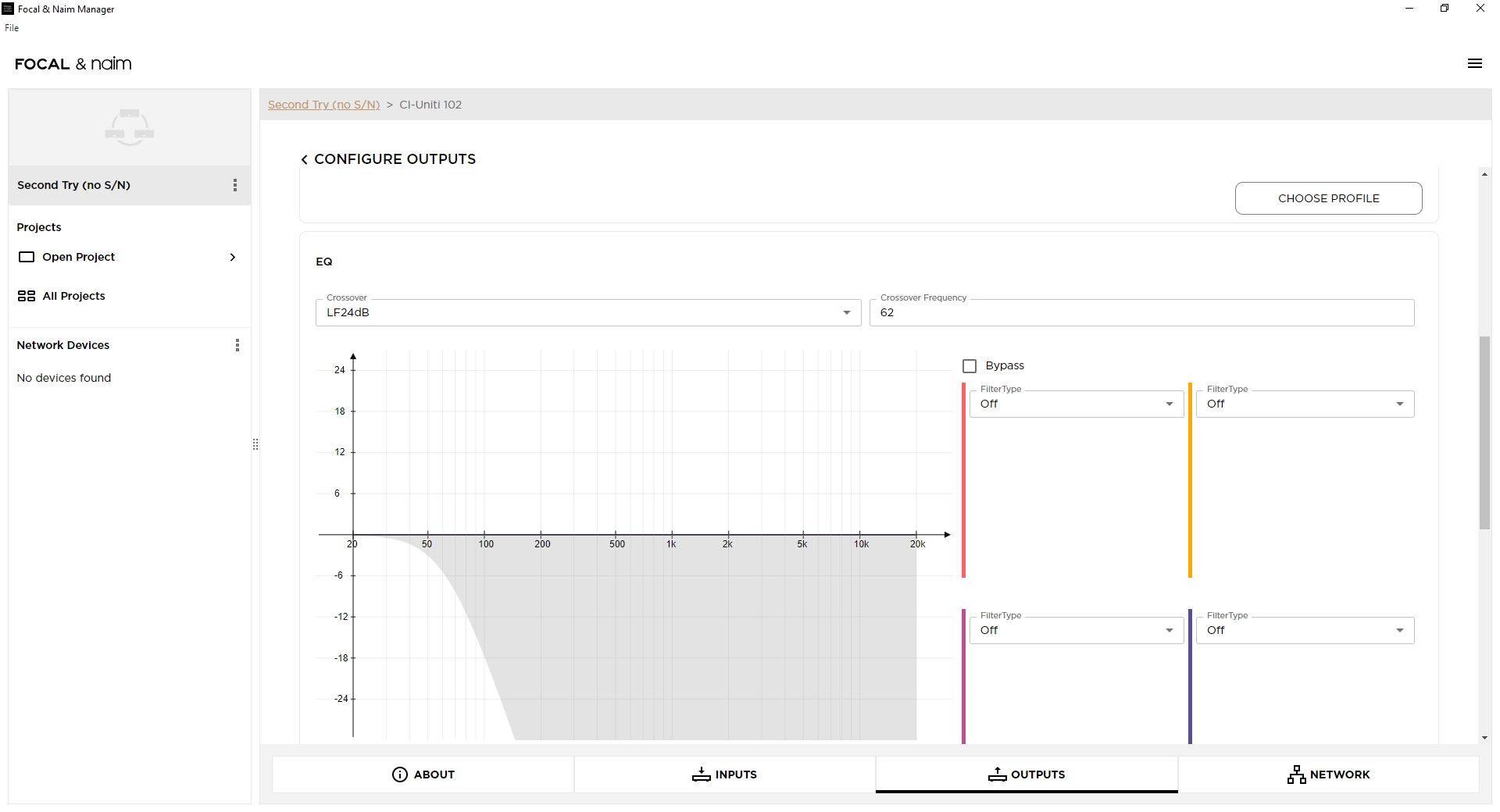Open FilterType dropdown beside red bar
The height and width of the screenshot is (812, 1500).
click(1077, 404)
